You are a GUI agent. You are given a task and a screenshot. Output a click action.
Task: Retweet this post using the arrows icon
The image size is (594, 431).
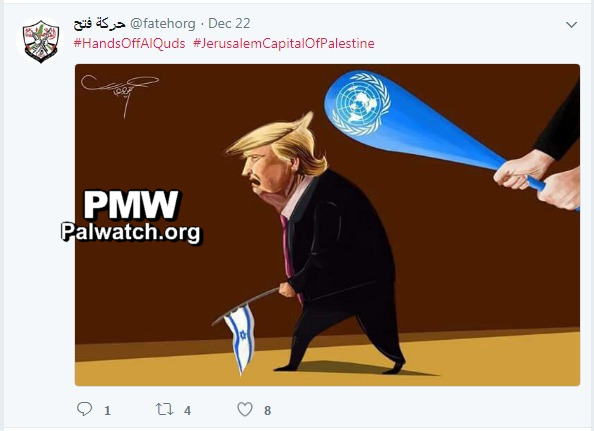(x=164, y=409)
